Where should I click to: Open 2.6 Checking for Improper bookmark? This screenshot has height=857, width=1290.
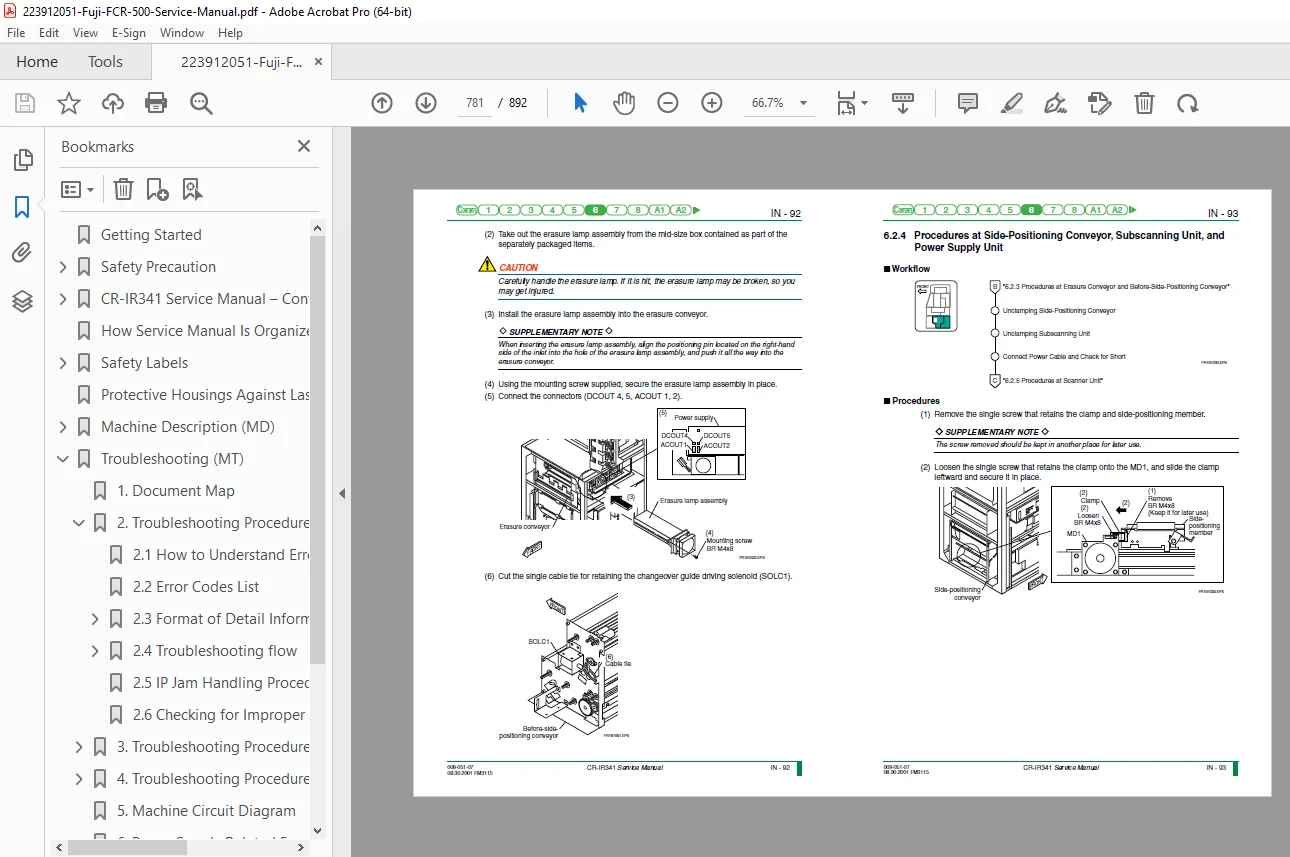(x=219, y=715)
